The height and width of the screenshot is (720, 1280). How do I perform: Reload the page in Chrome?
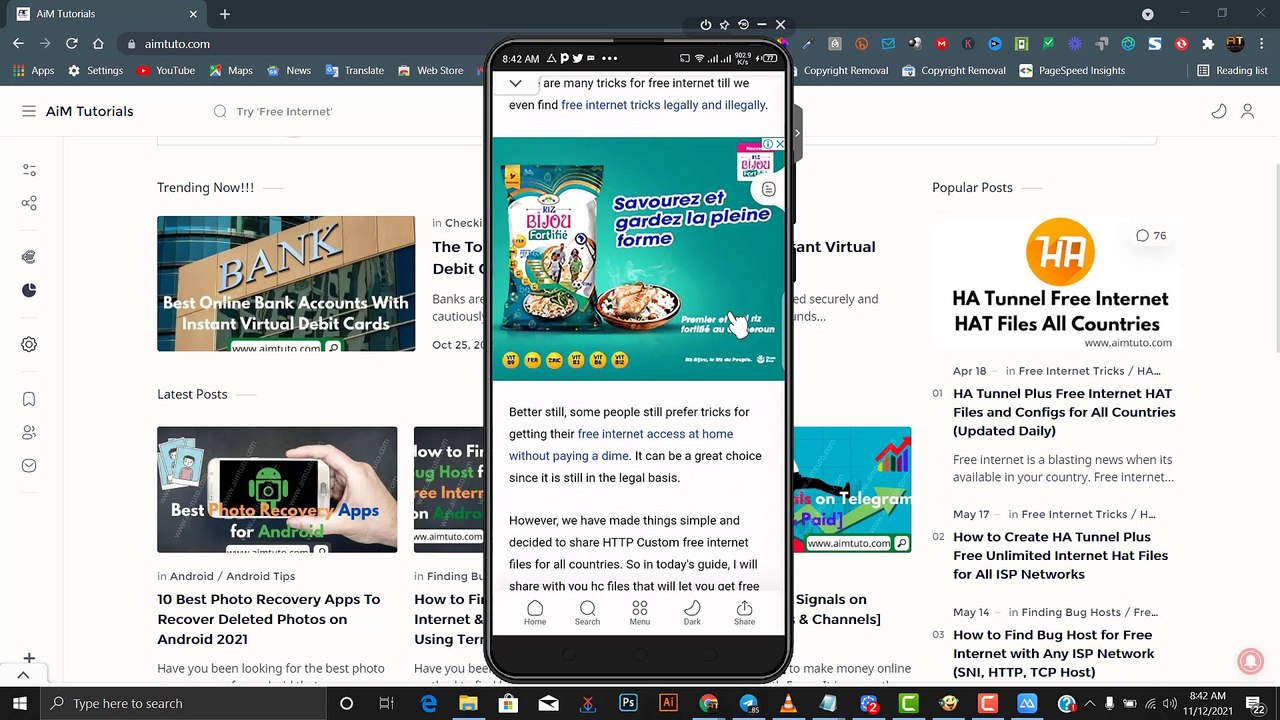pyautogui.click(x=71, y=43)
